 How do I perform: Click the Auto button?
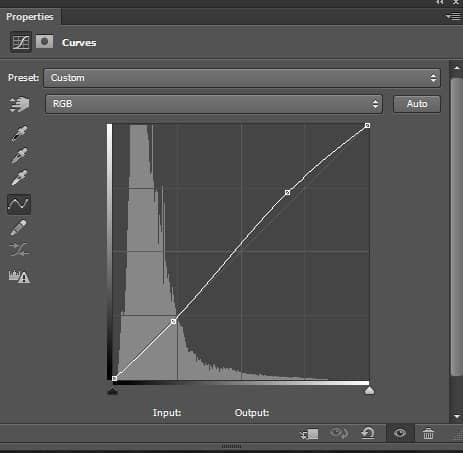pos(417,104)
